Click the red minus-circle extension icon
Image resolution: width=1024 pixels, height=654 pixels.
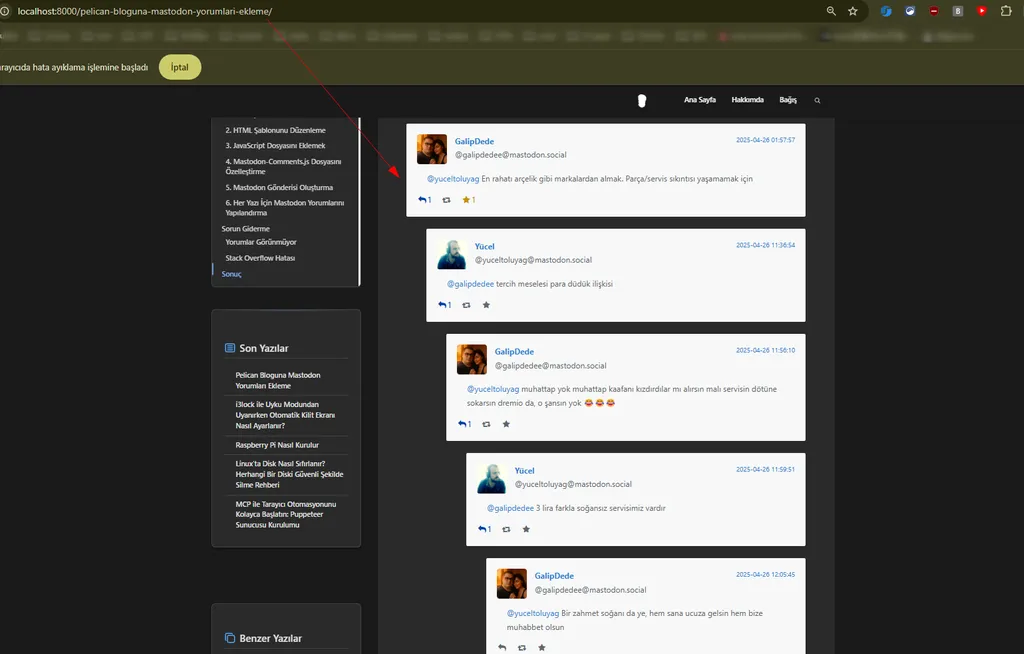pos(934,11)
